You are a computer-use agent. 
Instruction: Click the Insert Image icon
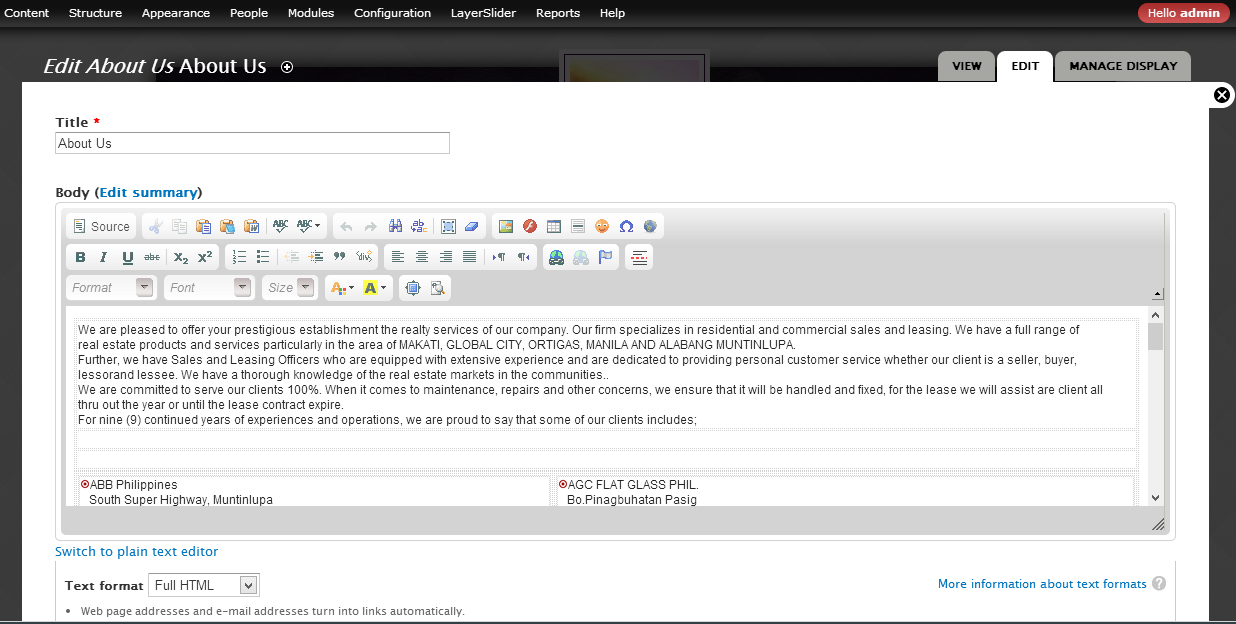[506, 226]
